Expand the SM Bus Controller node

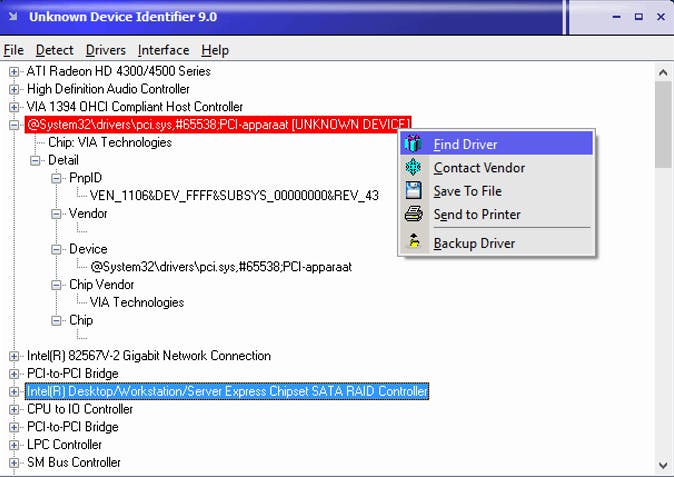click(14, 463)
